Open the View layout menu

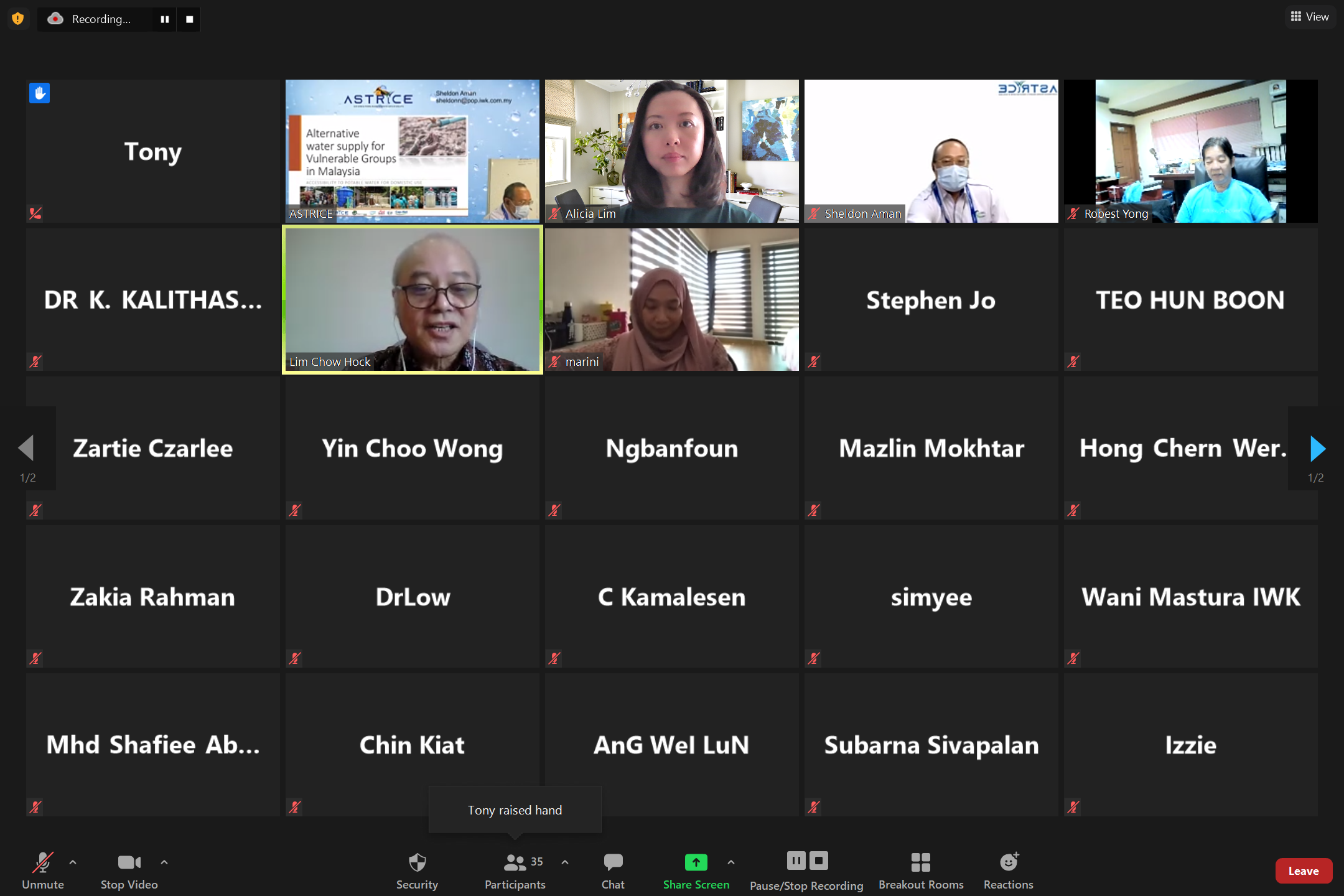coord(1310,17)
